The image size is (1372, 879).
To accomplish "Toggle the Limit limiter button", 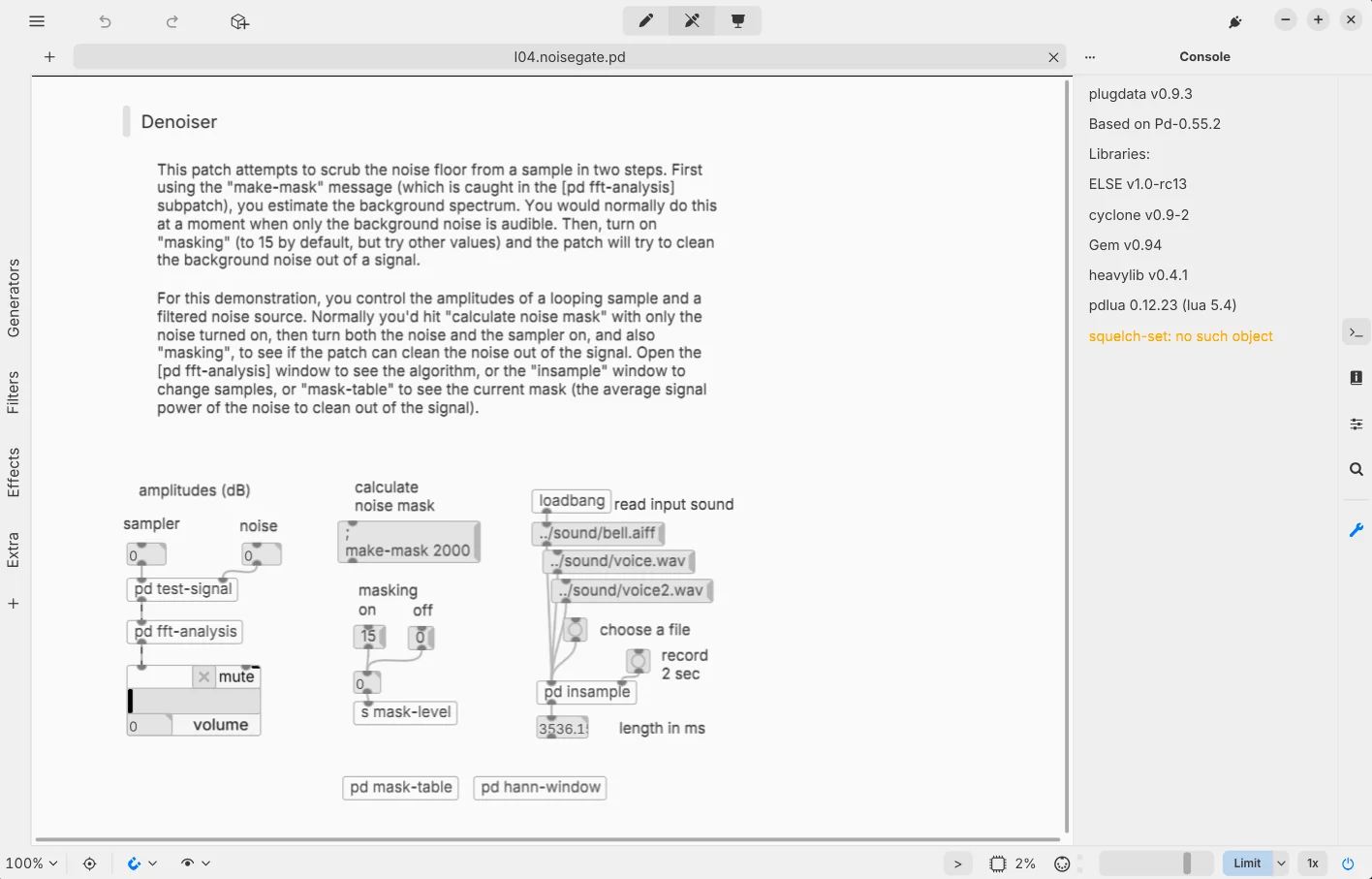I will pos(1247,863).
